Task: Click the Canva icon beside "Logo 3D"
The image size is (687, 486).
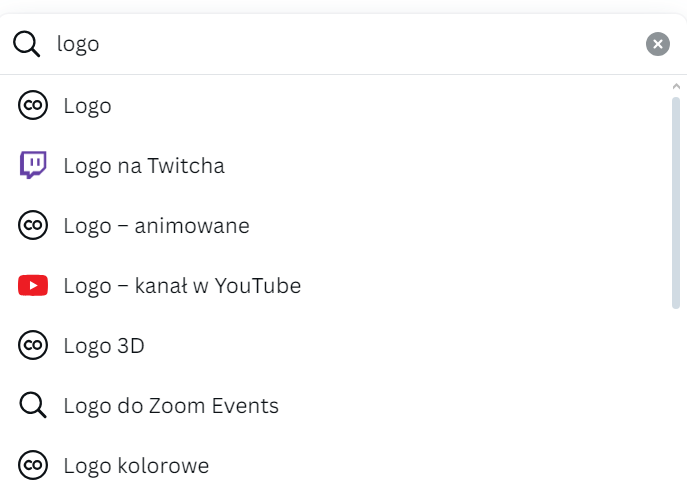Action: (33, 346)
